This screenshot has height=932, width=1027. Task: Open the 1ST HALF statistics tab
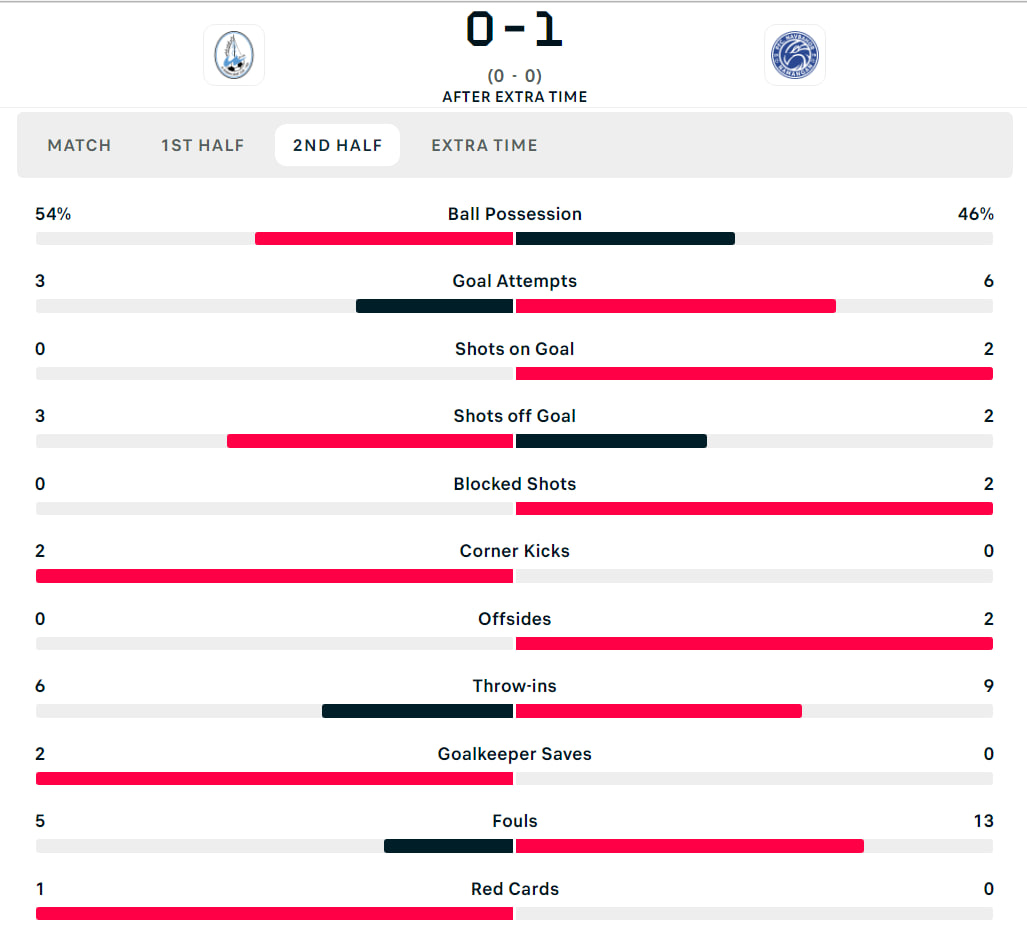click(x=203, y=145)
